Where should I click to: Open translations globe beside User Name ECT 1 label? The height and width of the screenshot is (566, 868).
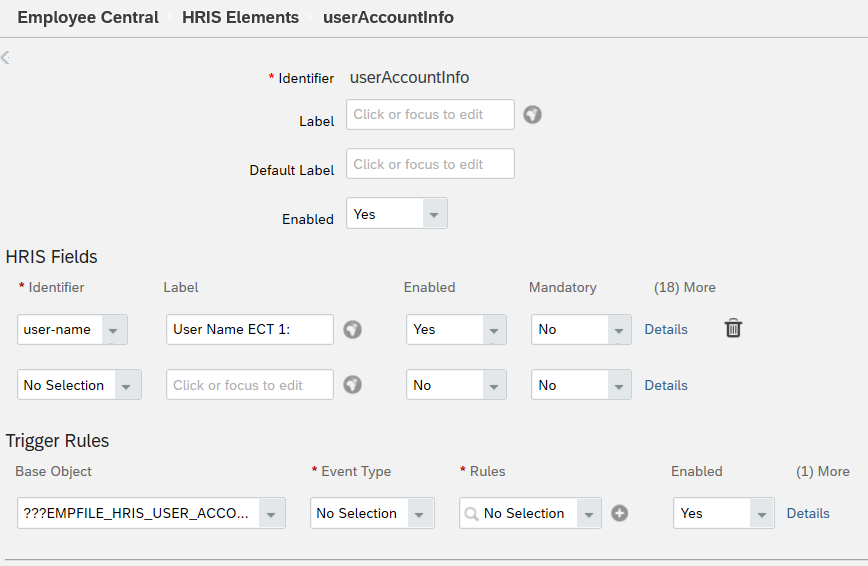(x=353, y=330)
